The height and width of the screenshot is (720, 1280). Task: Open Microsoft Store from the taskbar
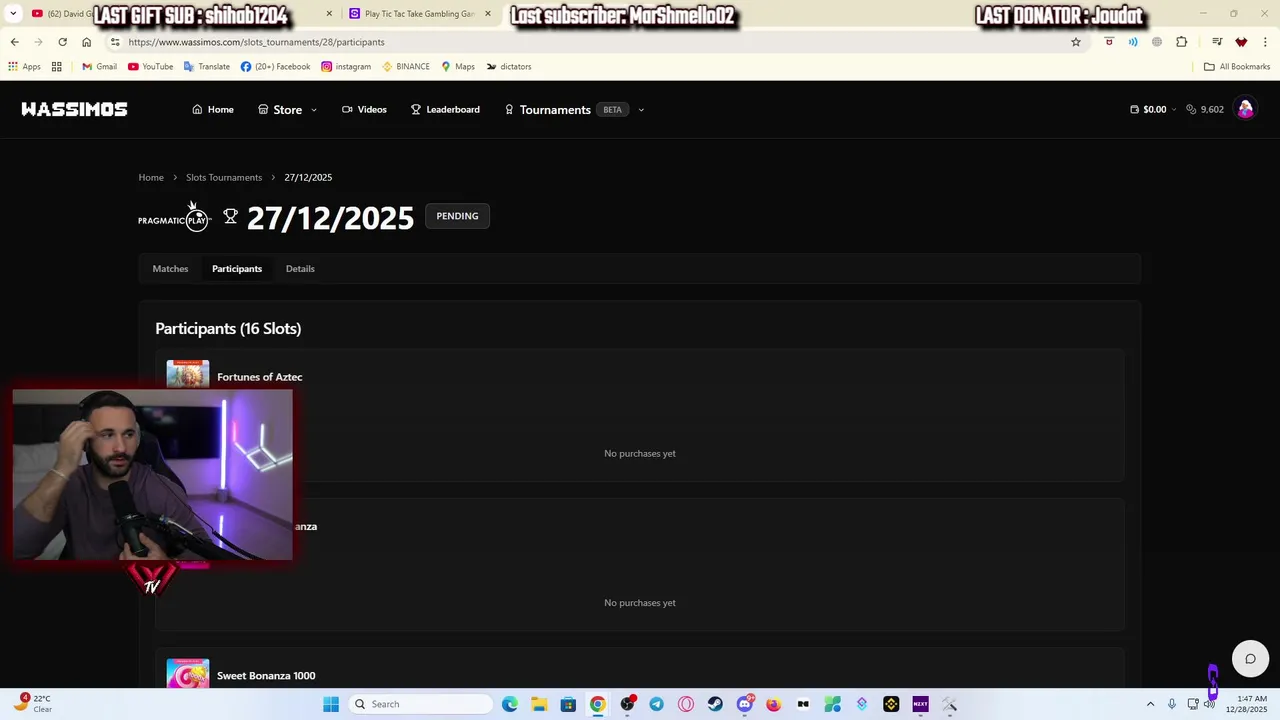(x=568, y=704)
